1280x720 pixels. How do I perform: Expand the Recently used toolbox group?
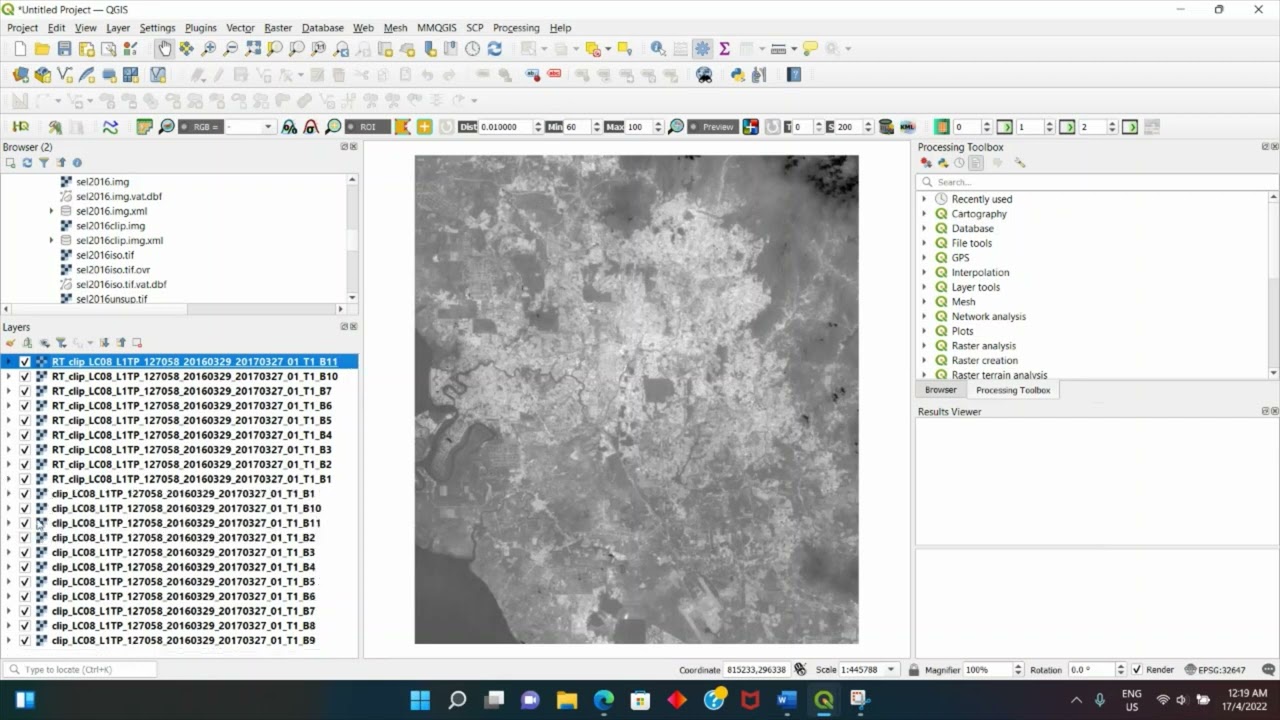pyautogui.click(x=924, y=199)
